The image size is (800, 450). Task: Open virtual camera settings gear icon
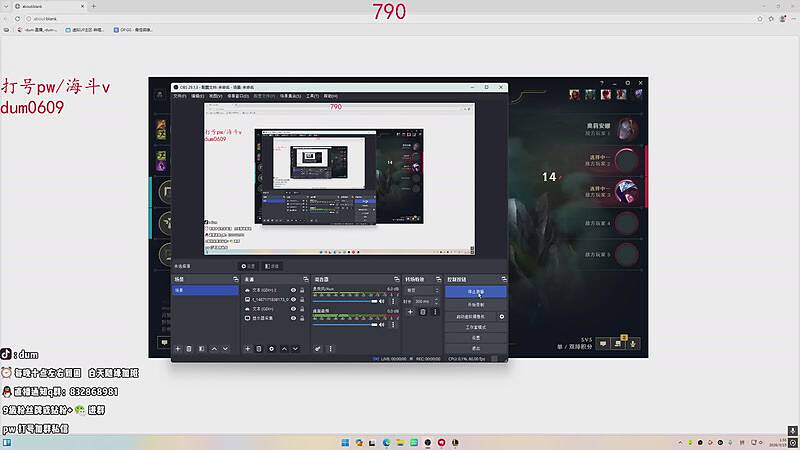tap(502, 316)
